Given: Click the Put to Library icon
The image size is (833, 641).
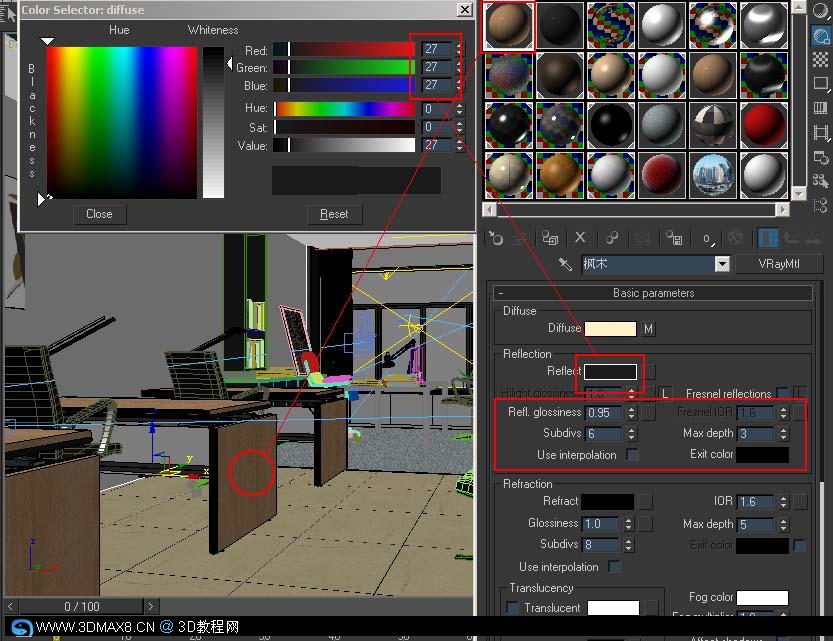Looking at the screenshot, I should (x=674, y=238).
